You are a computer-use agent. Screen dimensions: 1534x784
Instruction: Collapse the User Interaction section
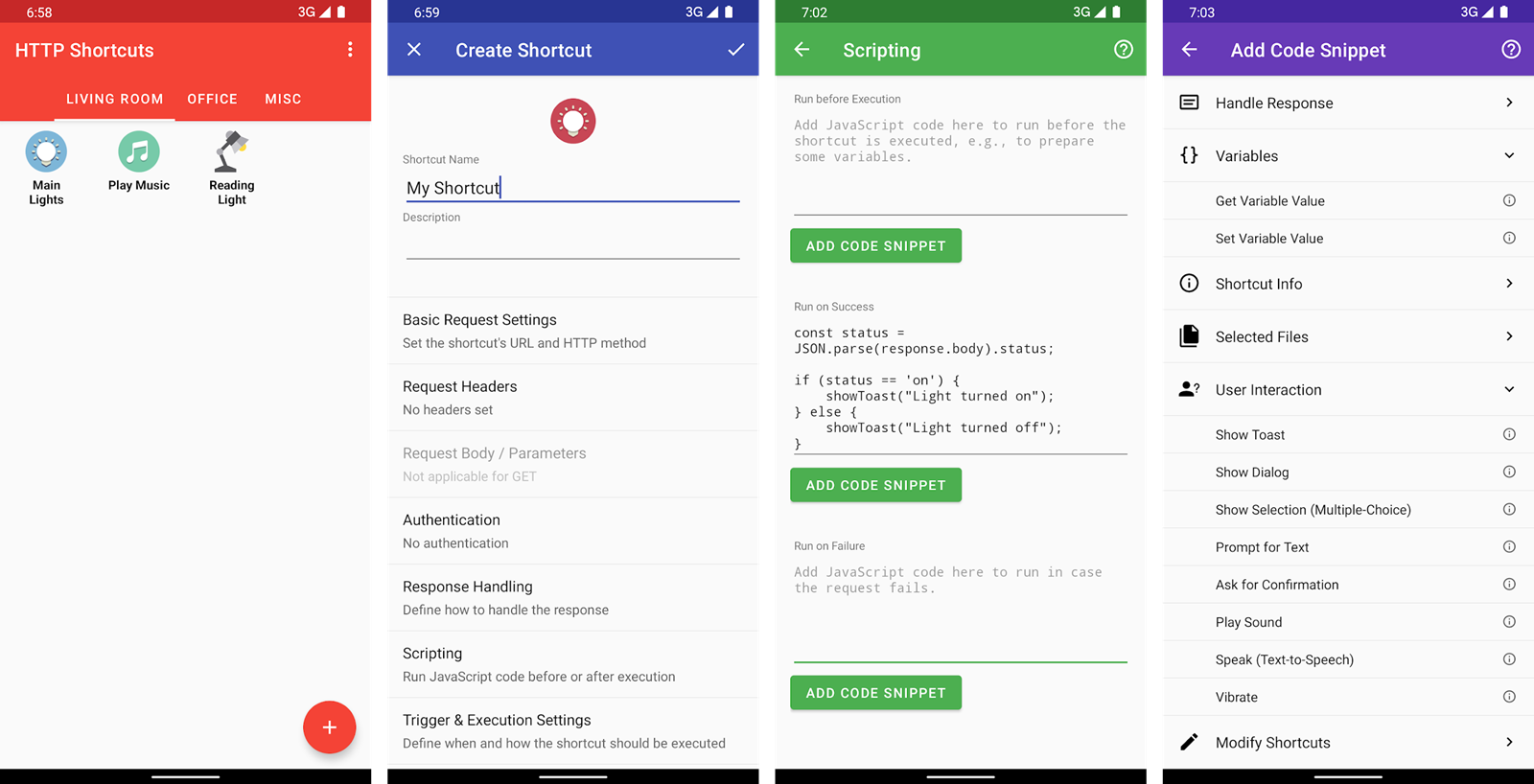pyautogui.click(x=1509, y=389)
